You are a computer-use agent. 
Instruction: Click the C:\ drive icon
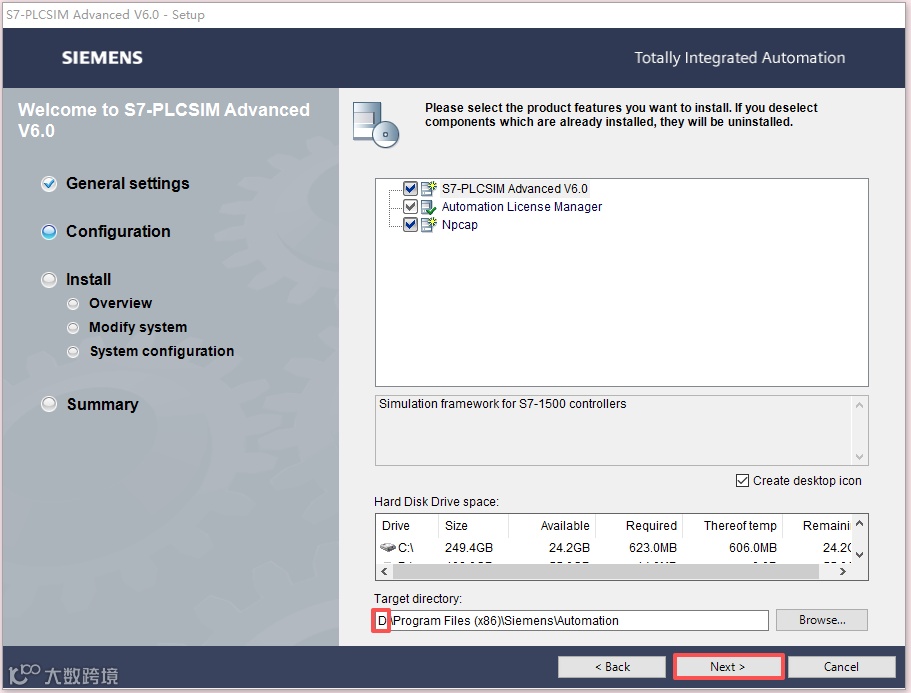point(388,547)
